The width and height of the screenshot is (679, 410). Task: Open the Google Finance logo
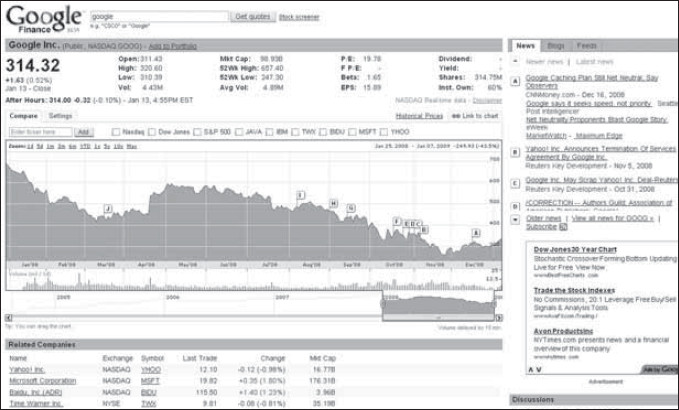43,19
